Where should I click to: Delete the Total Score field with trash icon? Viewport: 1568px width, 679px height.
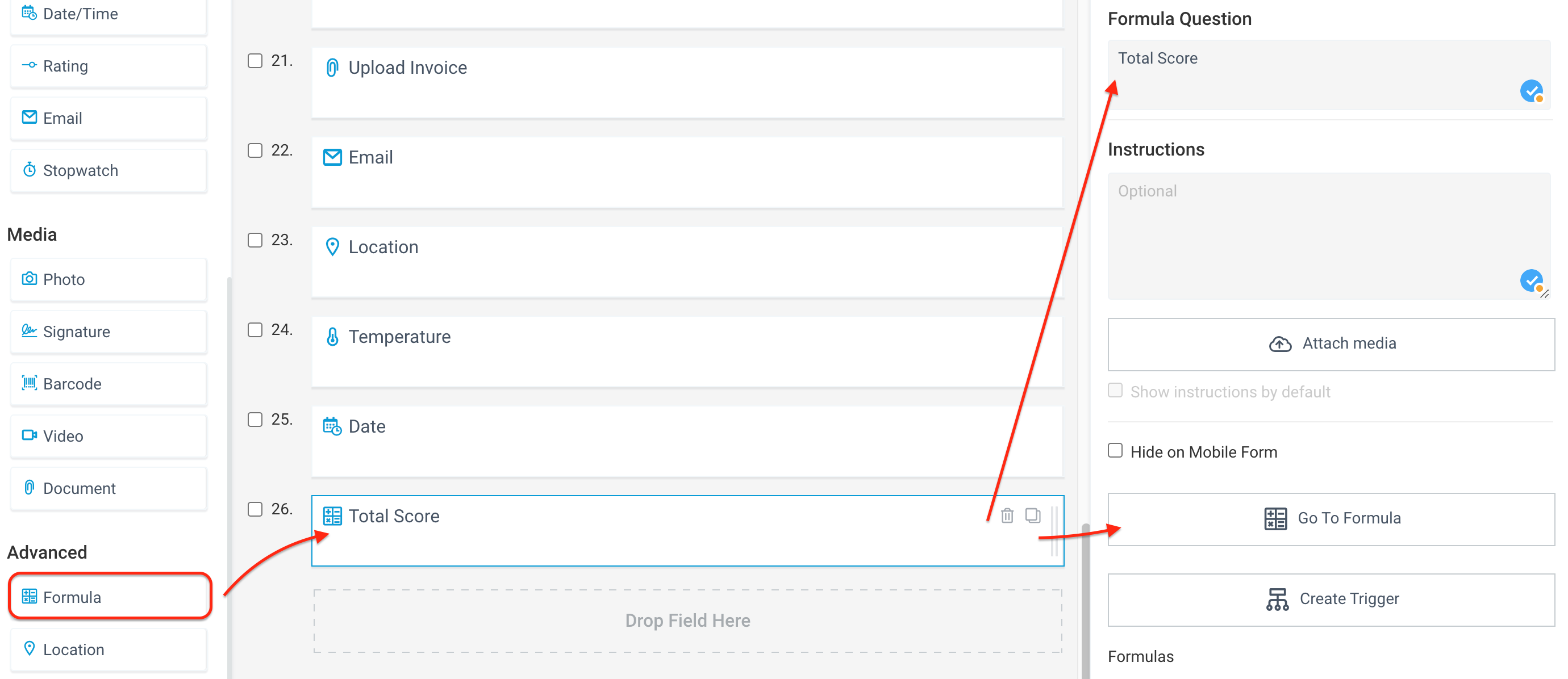(x=1007, y=515)
